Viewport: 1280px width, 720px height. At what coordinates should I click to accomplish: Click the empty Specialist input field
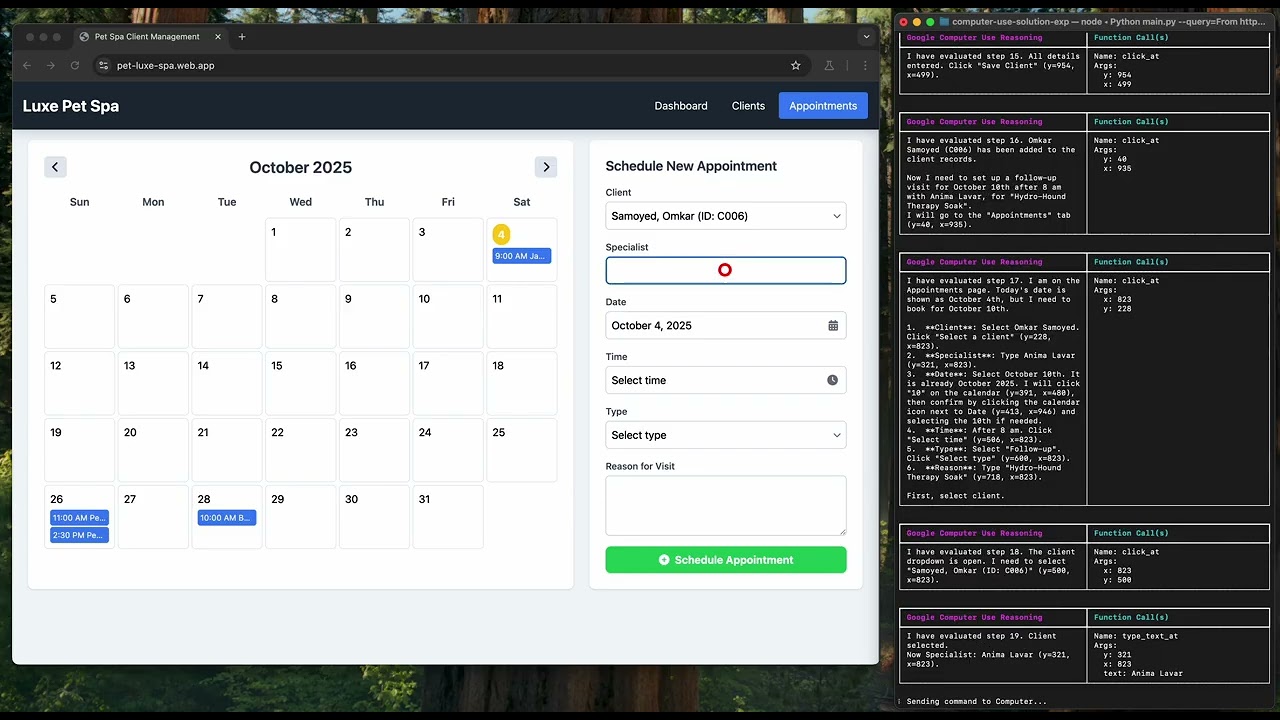(x=725, y=270)
